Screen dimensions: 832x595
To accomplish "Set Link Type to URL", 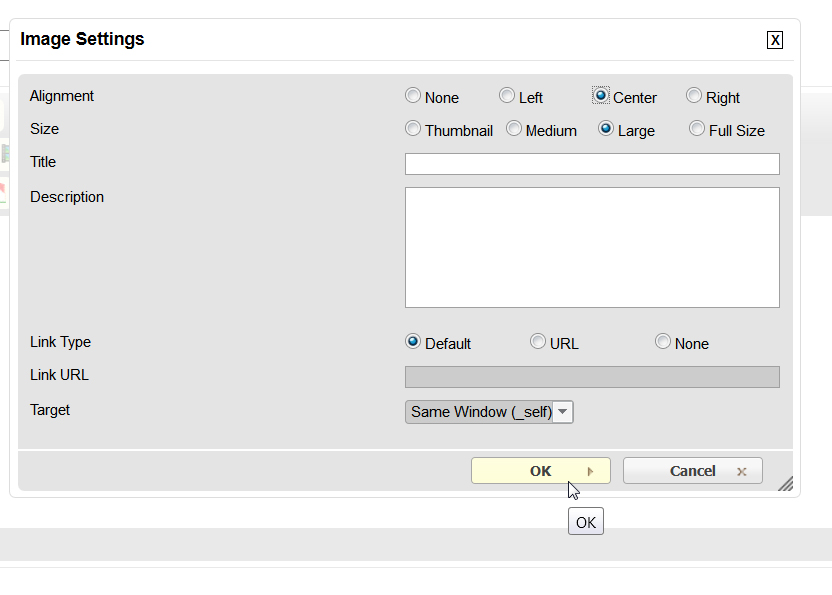I will coord(538,342).
